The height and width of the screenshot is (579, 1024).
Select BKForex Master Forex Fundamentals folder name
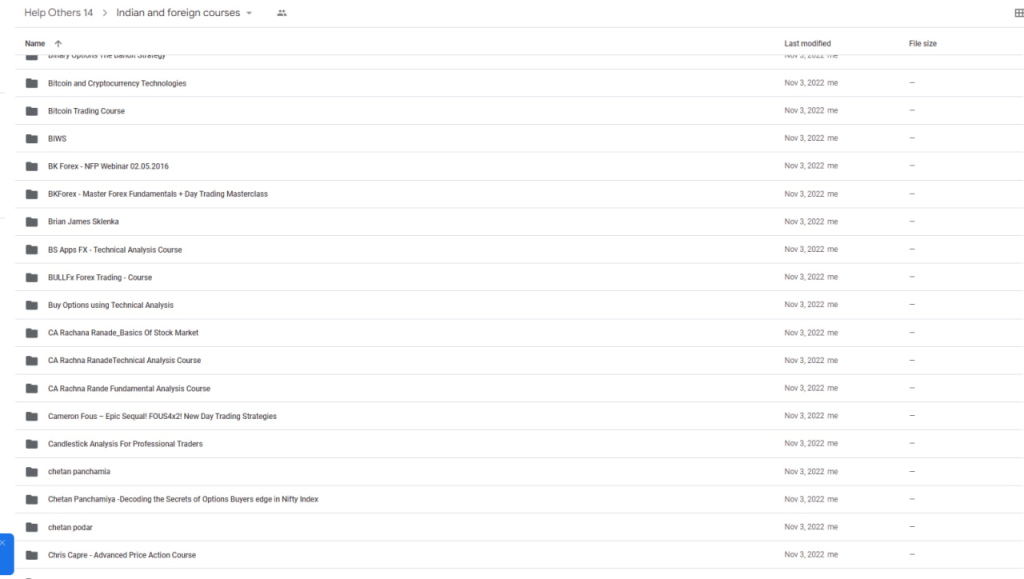coord(157,194)
